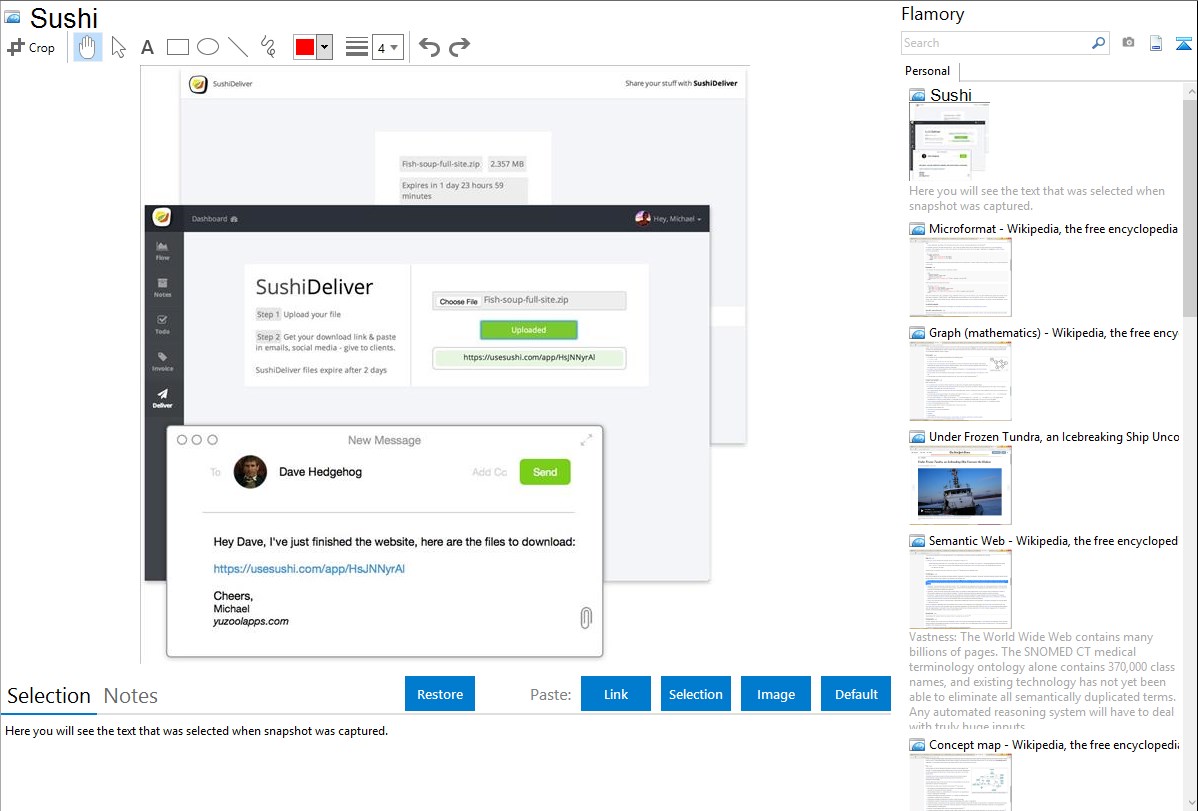Paste as Image button
Viewport: 1198px width, 811px height.
pos(775,694)
